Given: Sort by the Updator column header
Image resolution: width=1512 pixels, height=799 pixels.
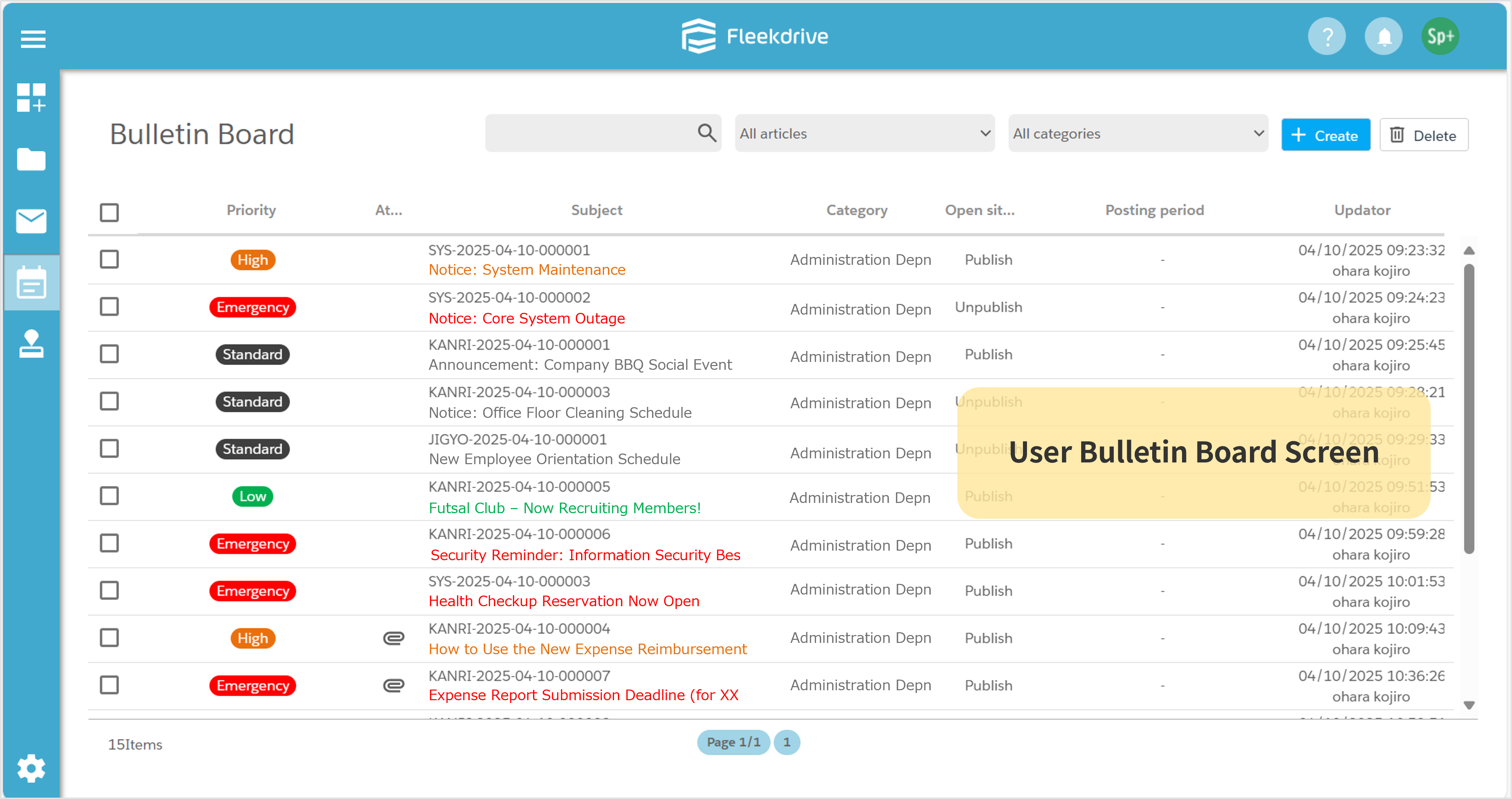Looking at the screenshot, I should tap(1362, 210).
